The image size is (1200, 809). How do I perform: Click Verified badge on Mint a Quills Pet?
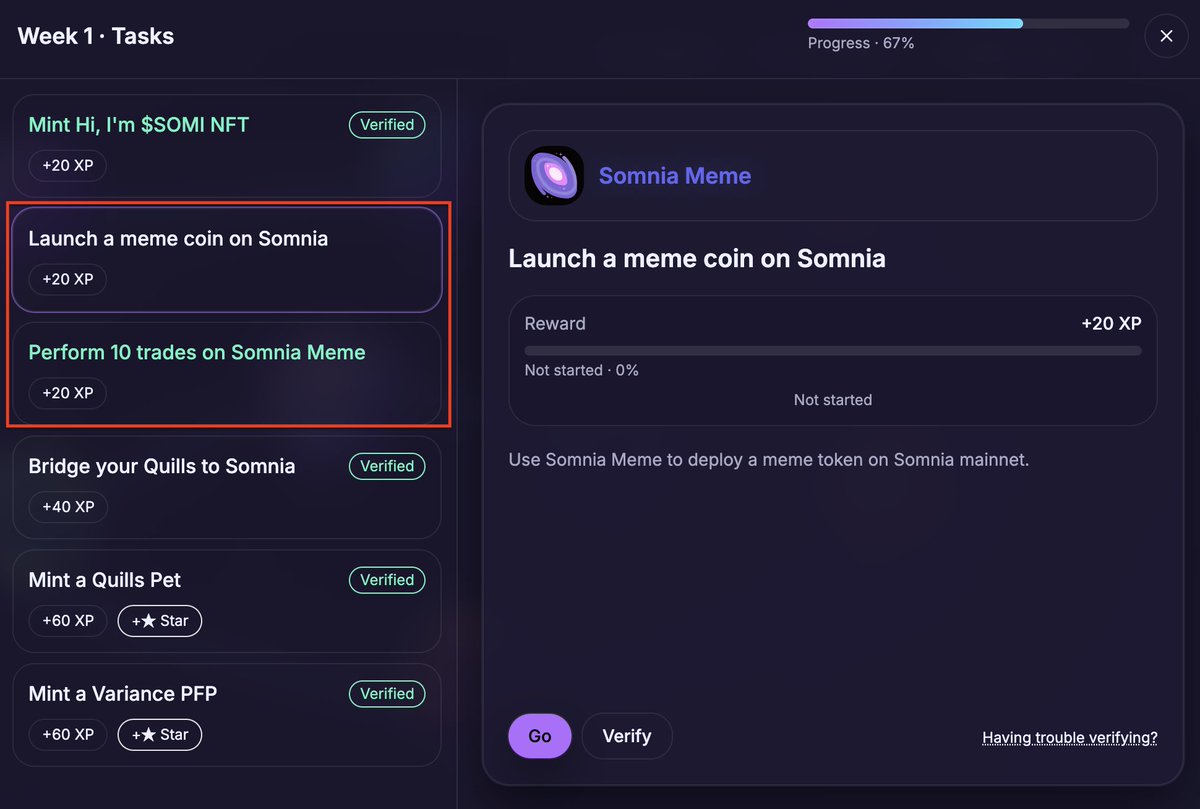pyautogui.click(x=387, y=580)
